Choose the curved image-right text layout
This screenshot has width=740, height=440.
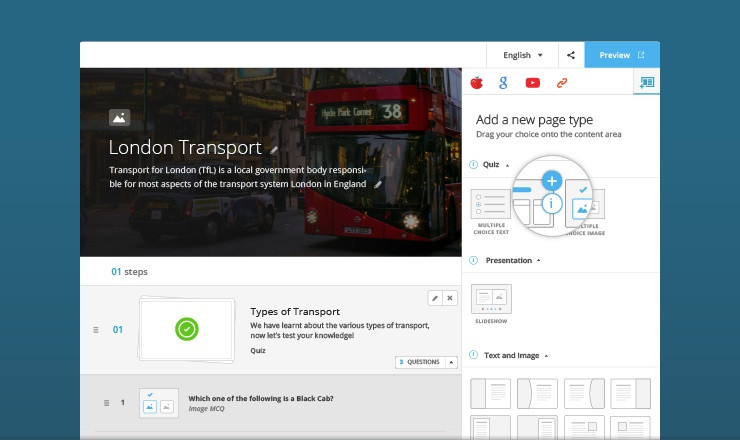pos(584,393)
